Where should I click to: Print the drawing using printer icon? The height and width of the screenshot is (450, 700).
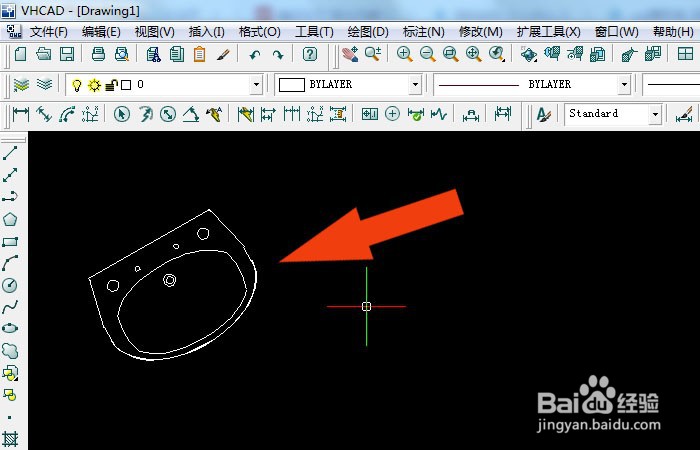pos(98,54)
